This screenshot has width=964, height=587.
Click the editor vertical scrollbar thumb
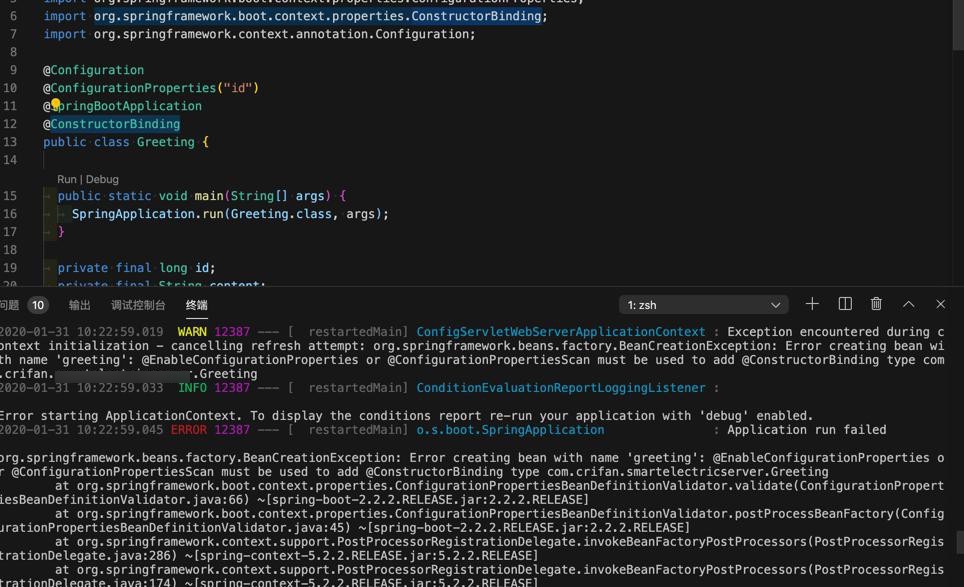click(958, 25)
